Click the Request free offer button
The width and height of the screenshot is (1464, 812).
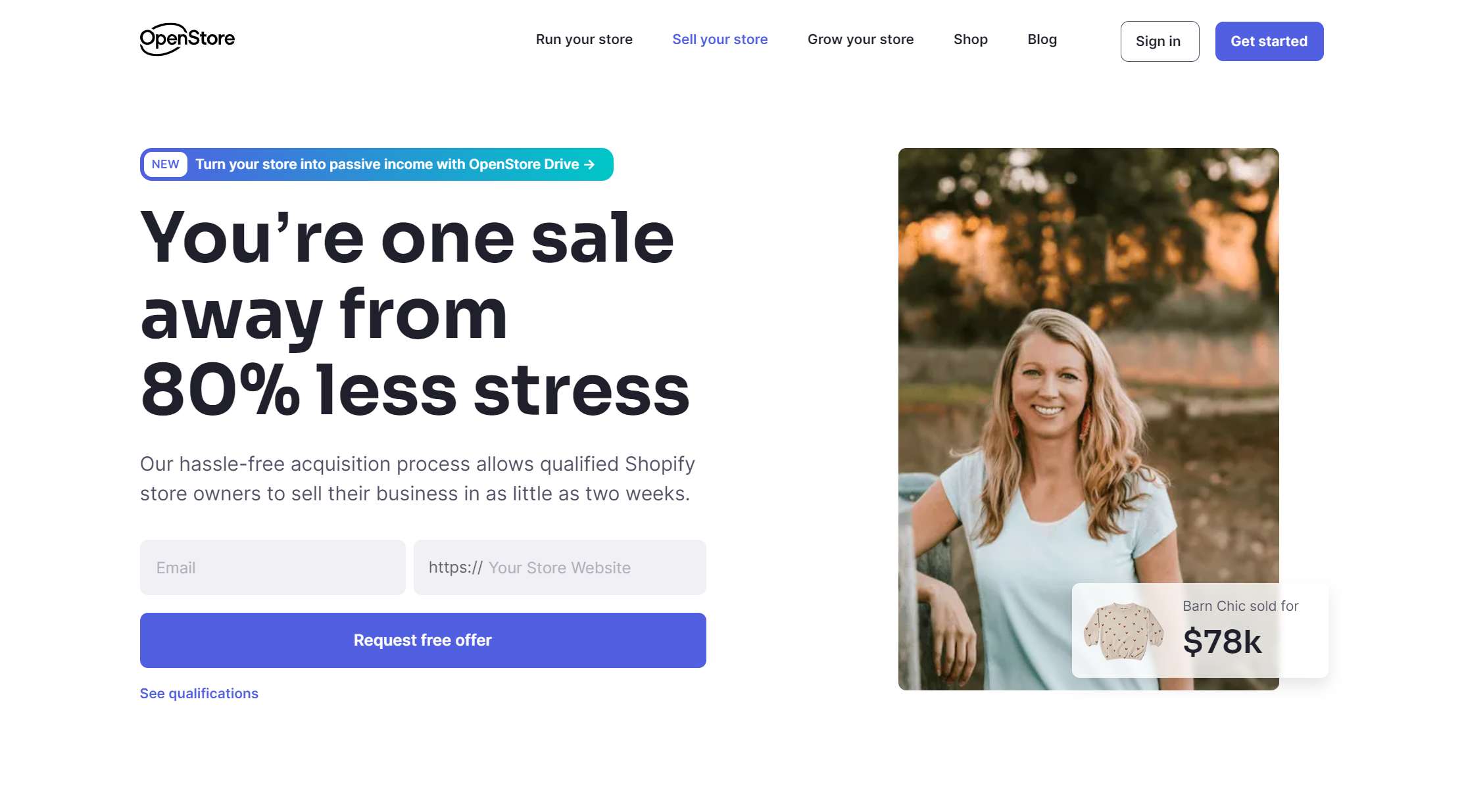tap(423, 640)
